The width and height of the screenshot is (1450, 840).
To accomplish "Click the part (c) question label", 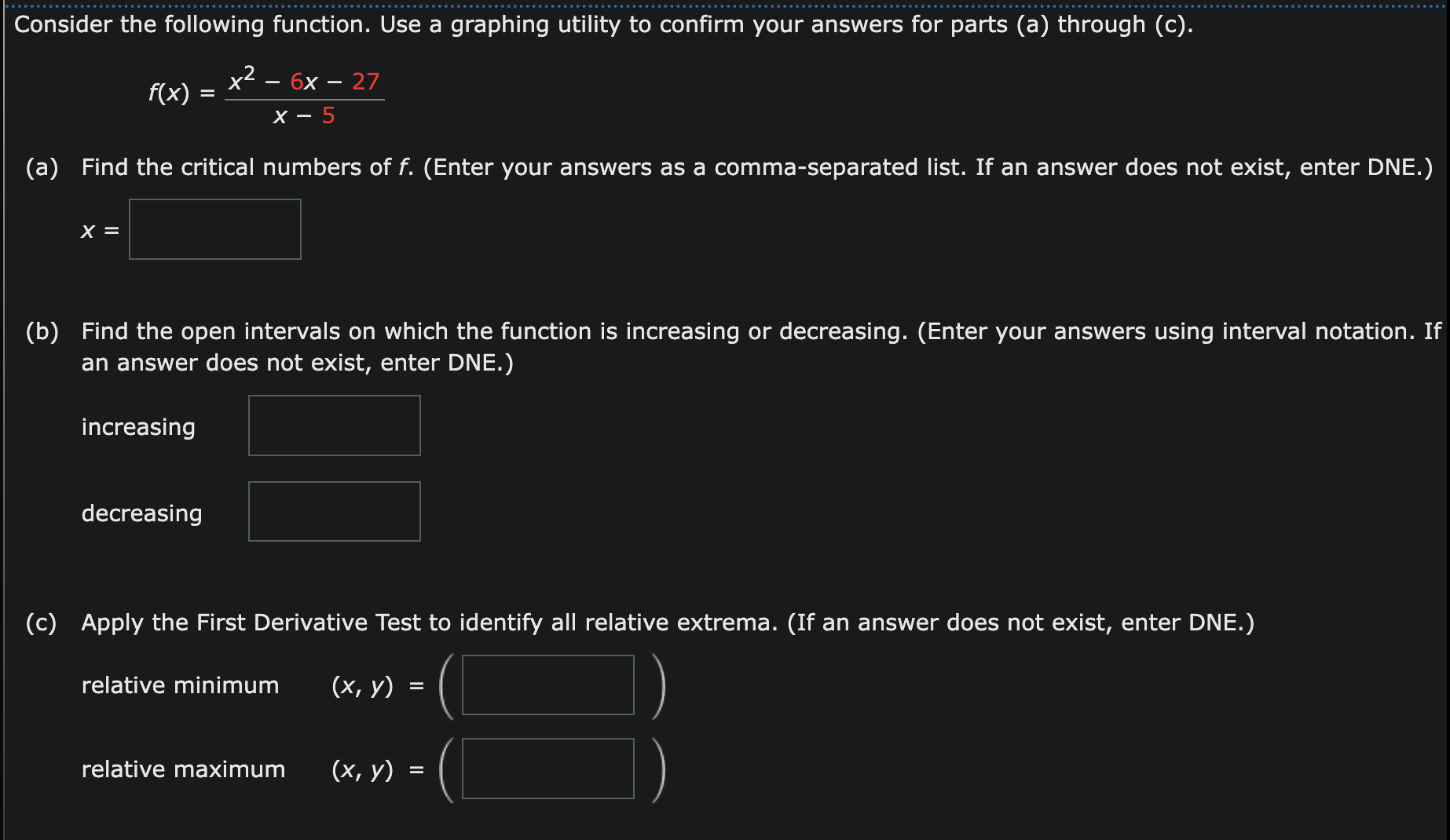I will click(x=42, y=622).
